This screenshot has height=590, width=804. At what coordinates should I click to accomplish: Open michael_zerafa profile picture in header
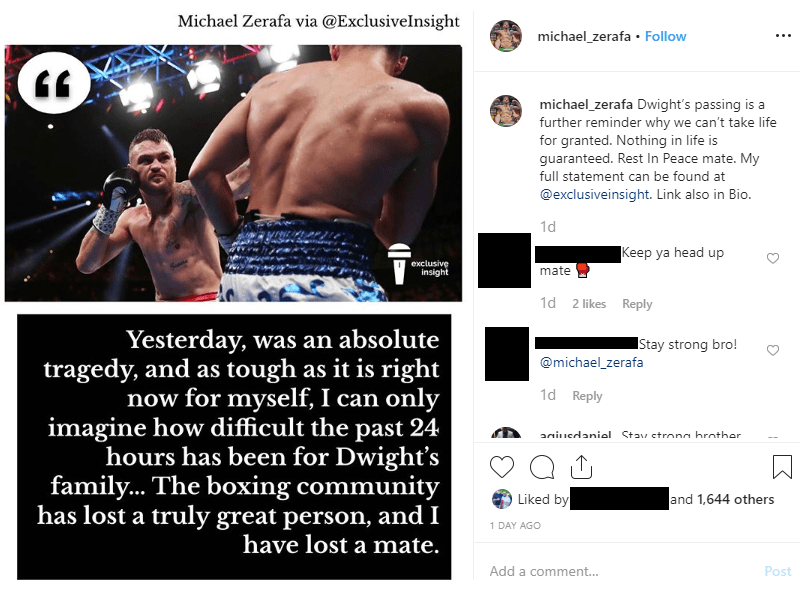[506, 36]
